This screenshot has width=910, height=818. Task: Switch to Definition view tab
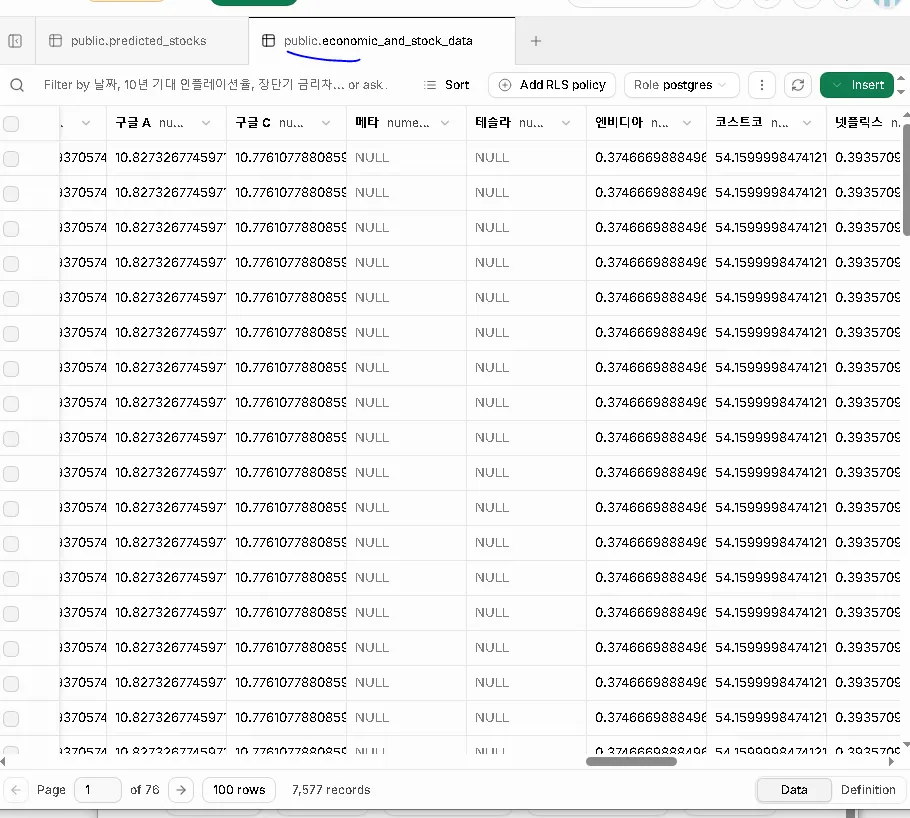coord(868,790)
